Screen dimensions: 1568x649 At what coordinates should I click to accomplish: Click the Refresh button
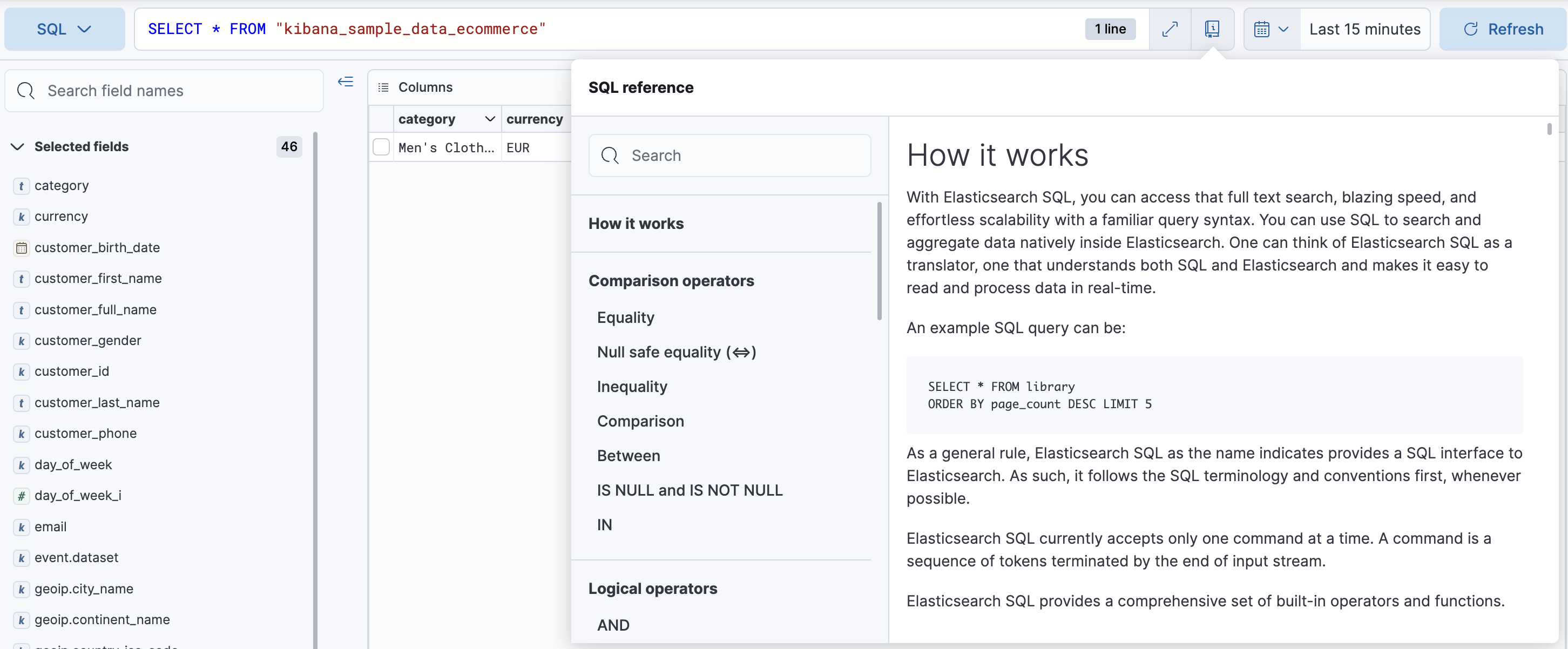coord(1502,29)
